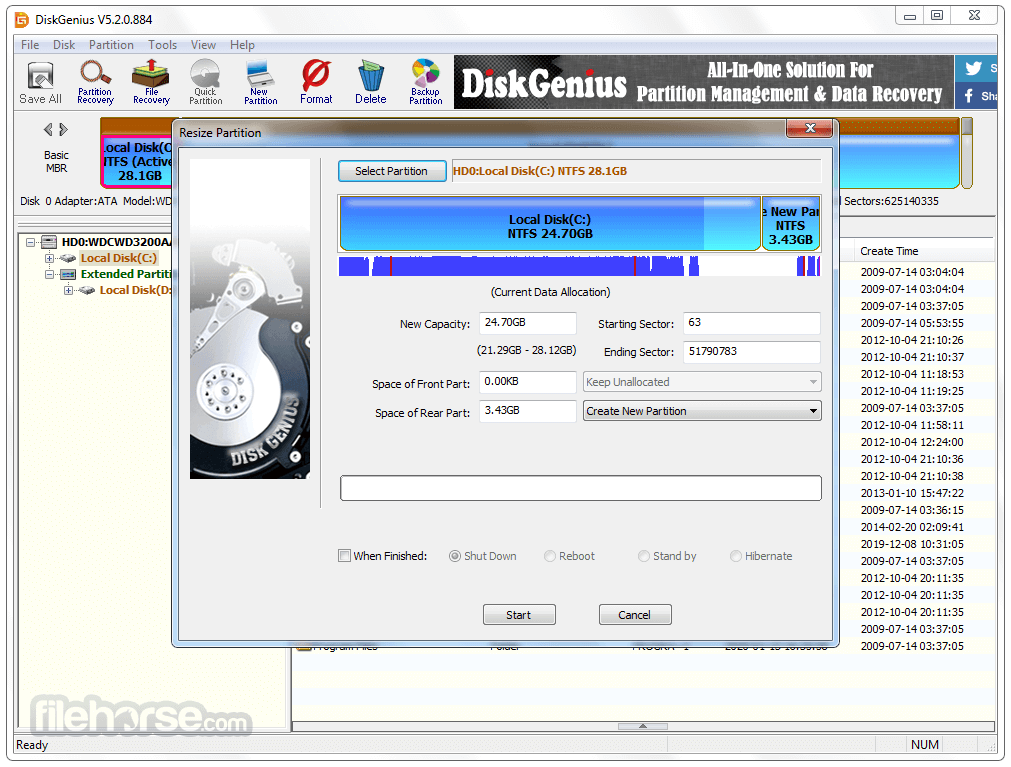Click the Twitter share icon

coord(976,68)
